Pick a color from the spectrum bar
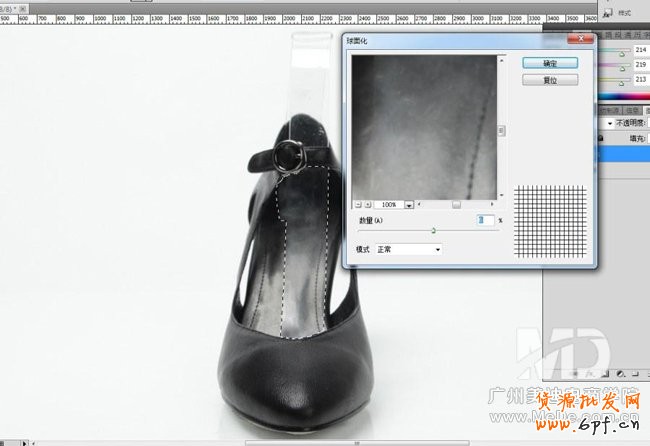Viewport: 650px width, 446px height. click(x=622, y=96)
